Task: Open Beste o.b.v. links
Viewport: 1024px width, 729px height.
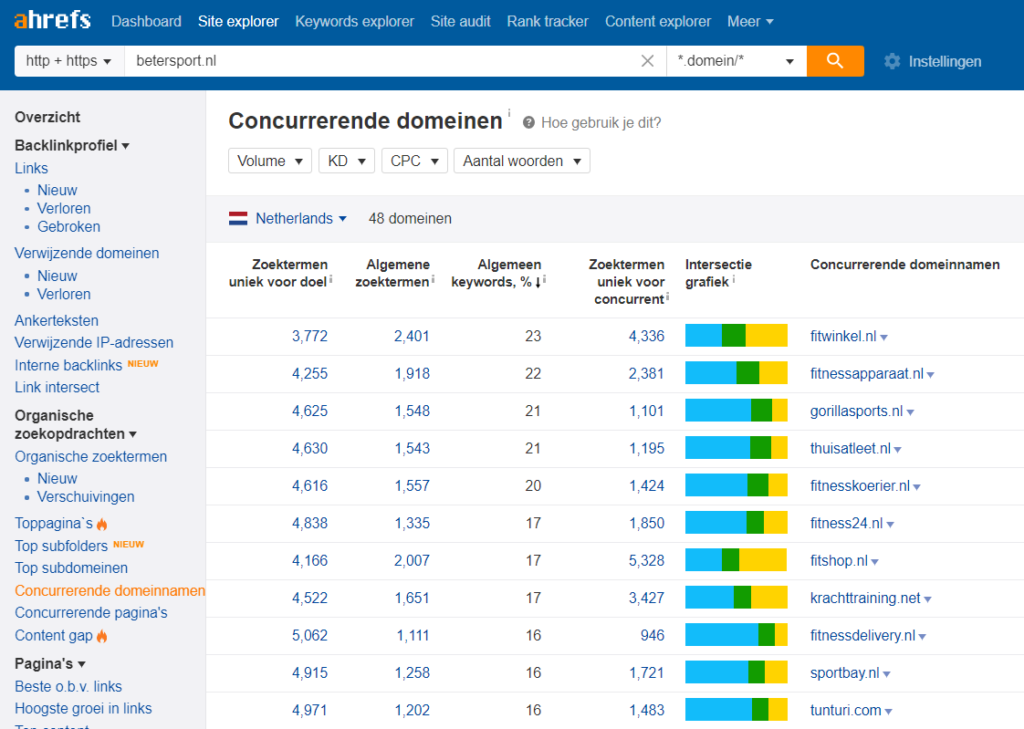Action: pyautogui.click(x=68, y=687)
